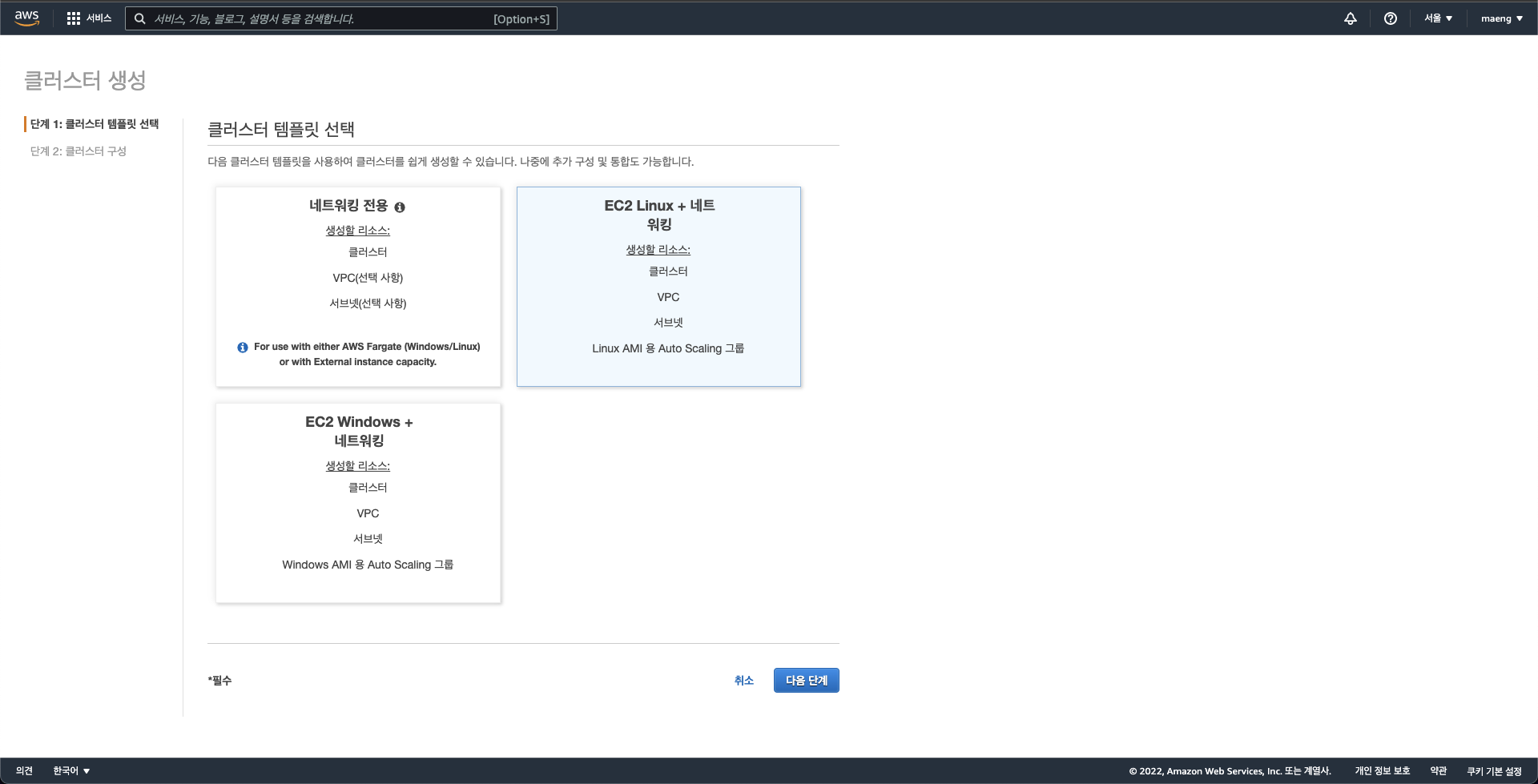
Task: Select the EC2 Windows + 네트워킹 template
Action: pos(358,503)
